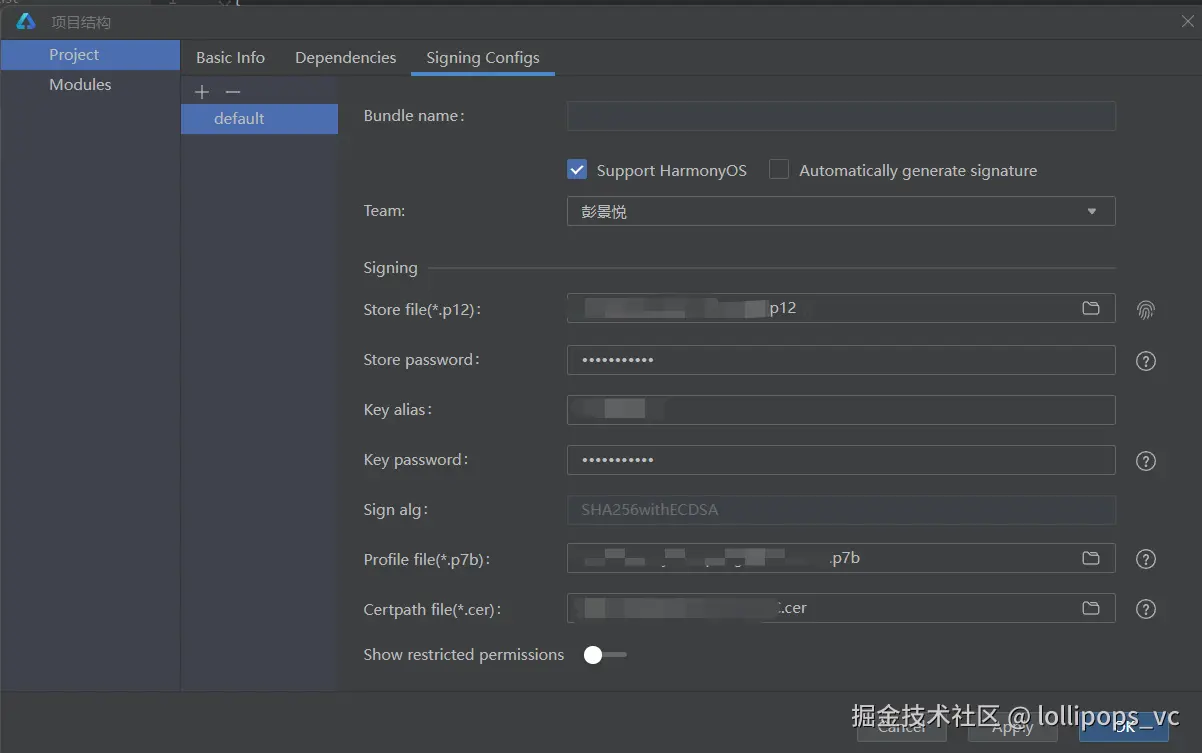Switch to Dependencies tab

pos(345,57)
